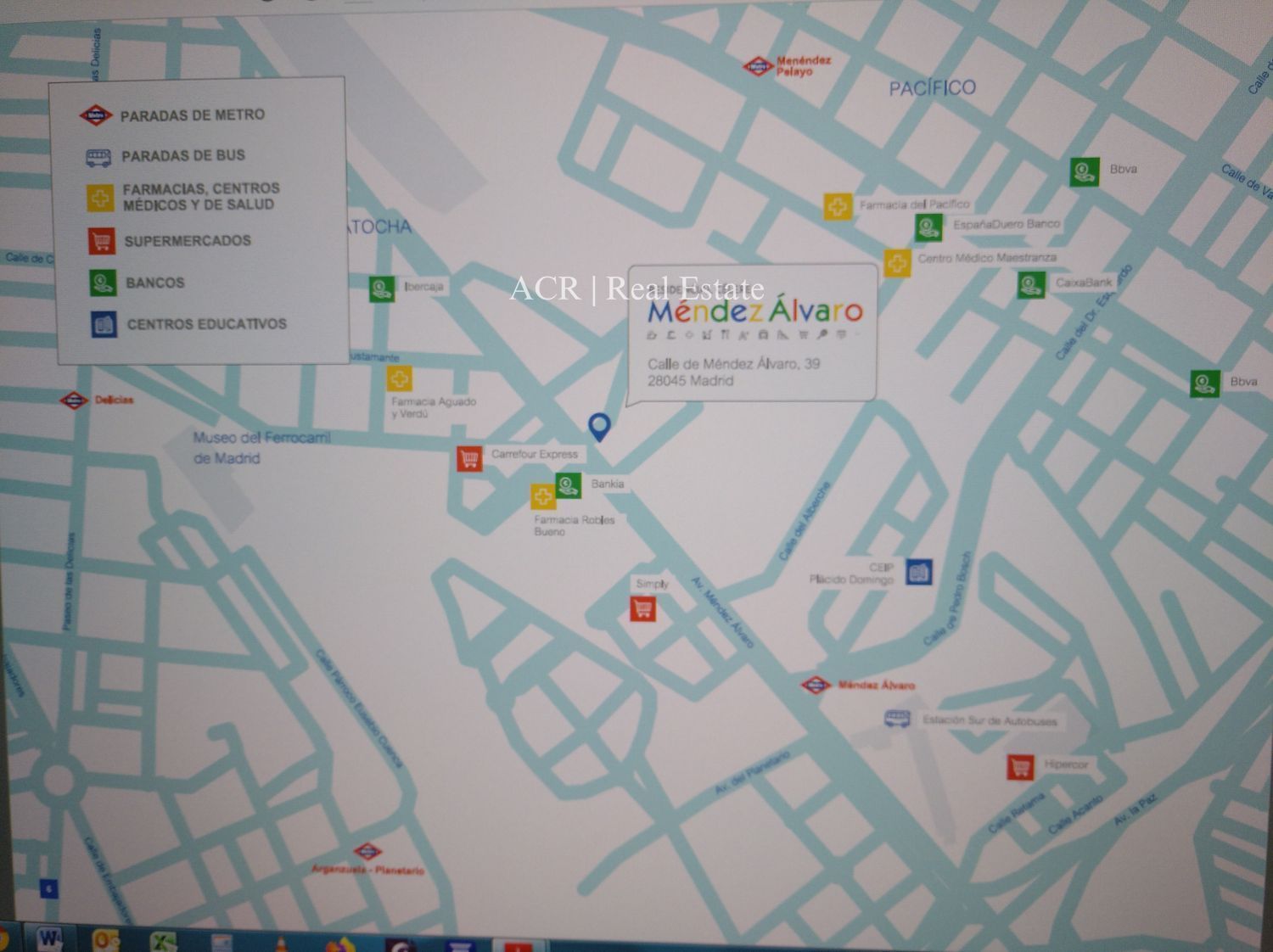Click the Bbva bank icon near Pacífico
Viewport: 1273px width, 952px height.
click(x=1084, y=171)
